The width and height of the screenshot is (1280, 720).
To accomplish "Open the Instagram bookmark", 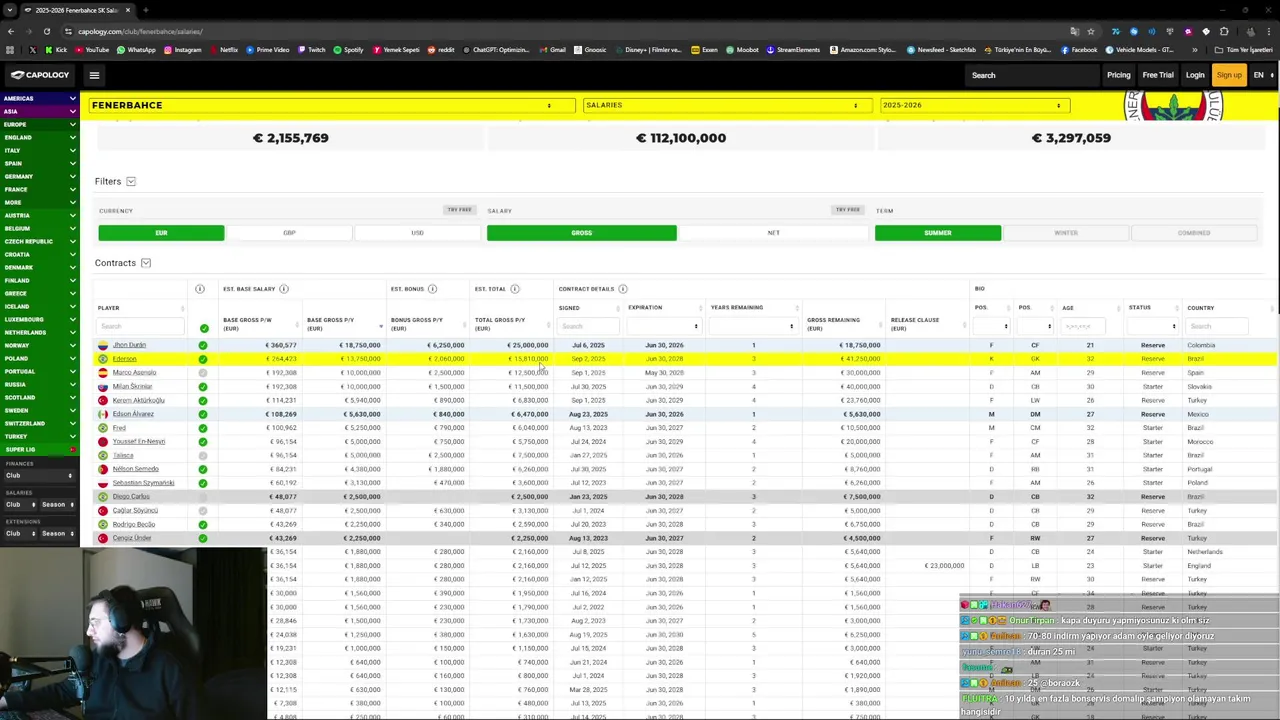I will click(182, 50).
